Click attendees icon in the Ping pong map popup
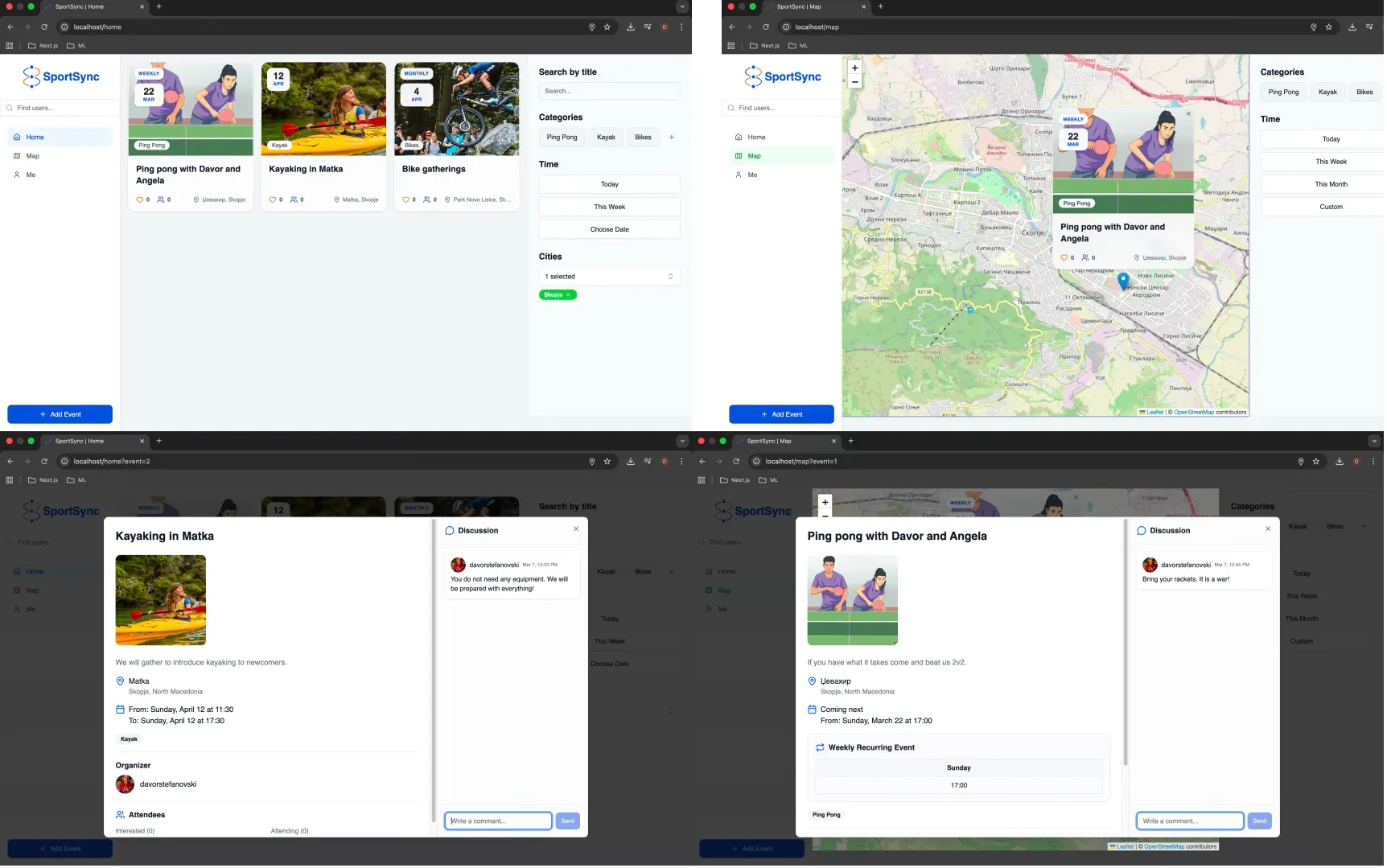 [x=1087, y=258]
